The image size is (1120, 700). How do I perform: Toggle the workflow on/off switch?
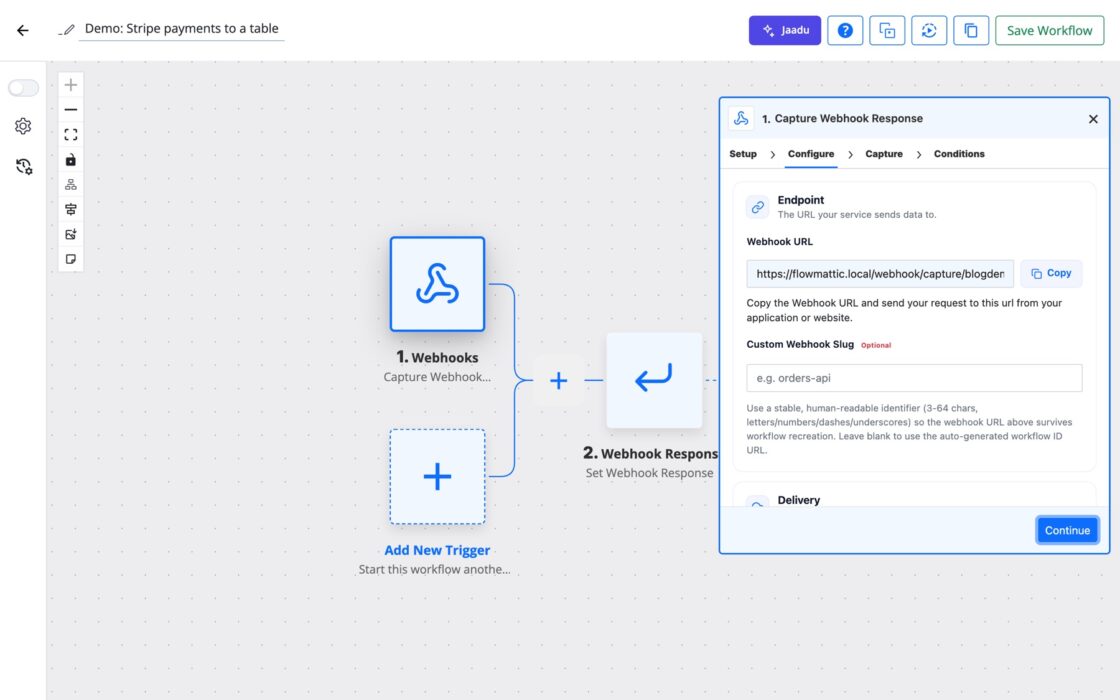pos(23,87)
